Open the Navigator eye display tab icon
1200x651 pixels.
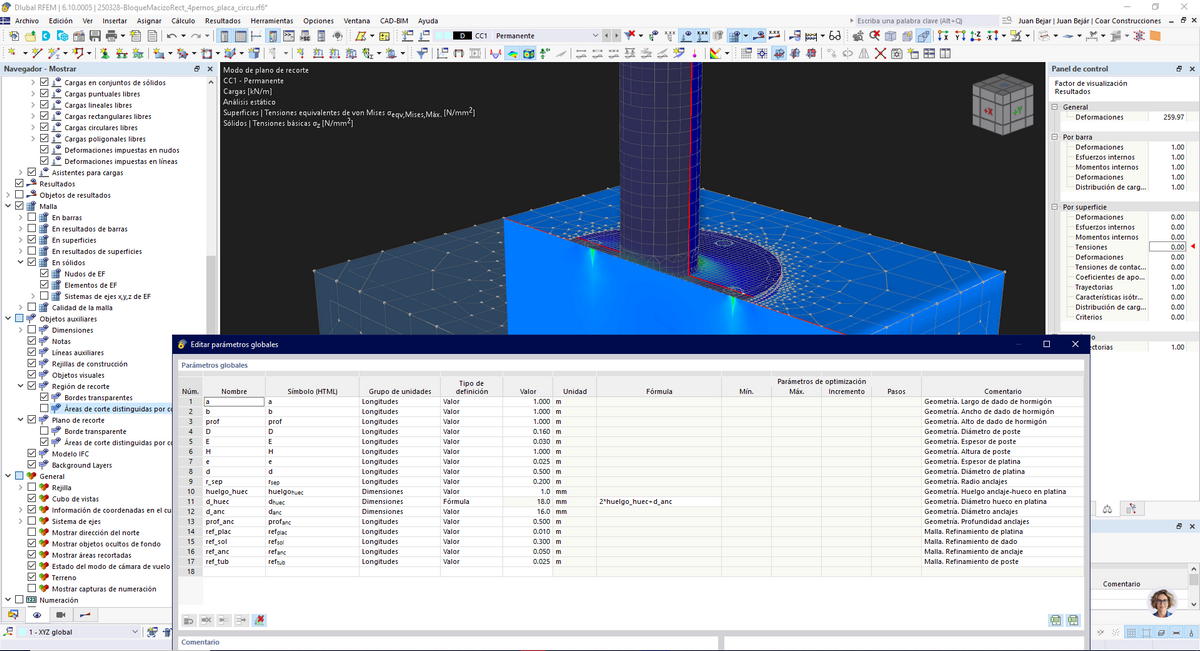click(x=37, y=614)
